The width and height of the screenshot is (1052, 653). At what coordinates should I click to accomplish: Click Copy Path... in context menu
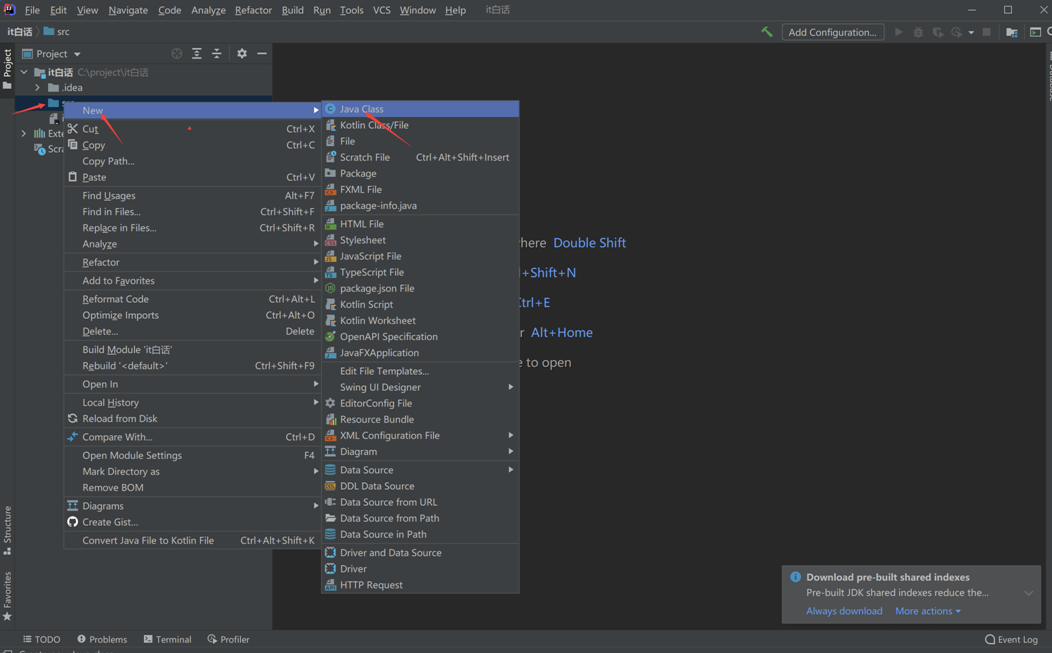(x=192, y=161)
